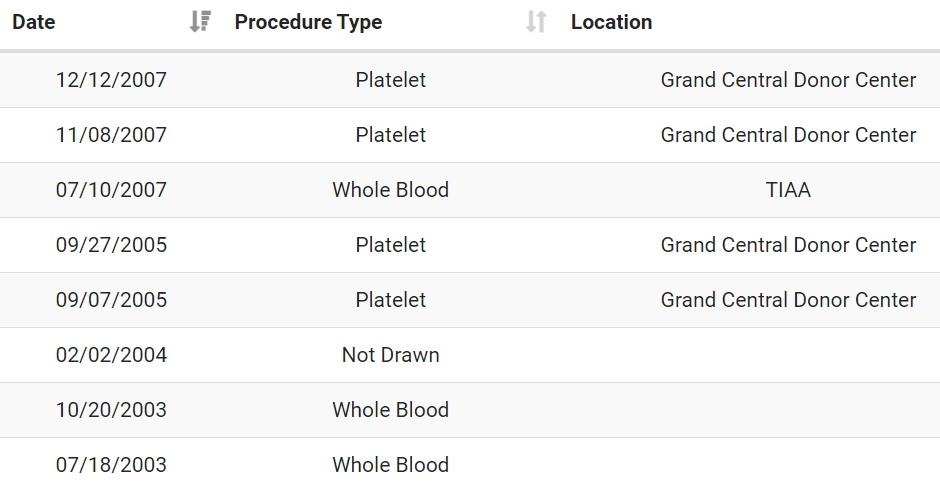Click Platelet in the 11/08/2007 row
Screen dimensions: 940x498
(390, 135)
